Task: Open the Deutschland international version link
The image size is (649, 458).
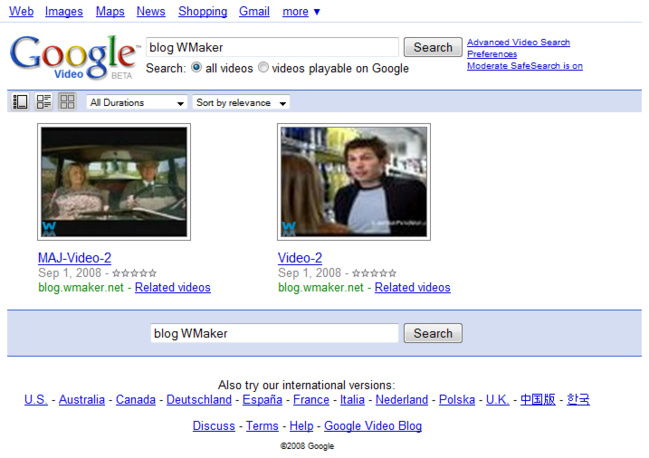Action: pyautogui.click(x=199, y=400)
